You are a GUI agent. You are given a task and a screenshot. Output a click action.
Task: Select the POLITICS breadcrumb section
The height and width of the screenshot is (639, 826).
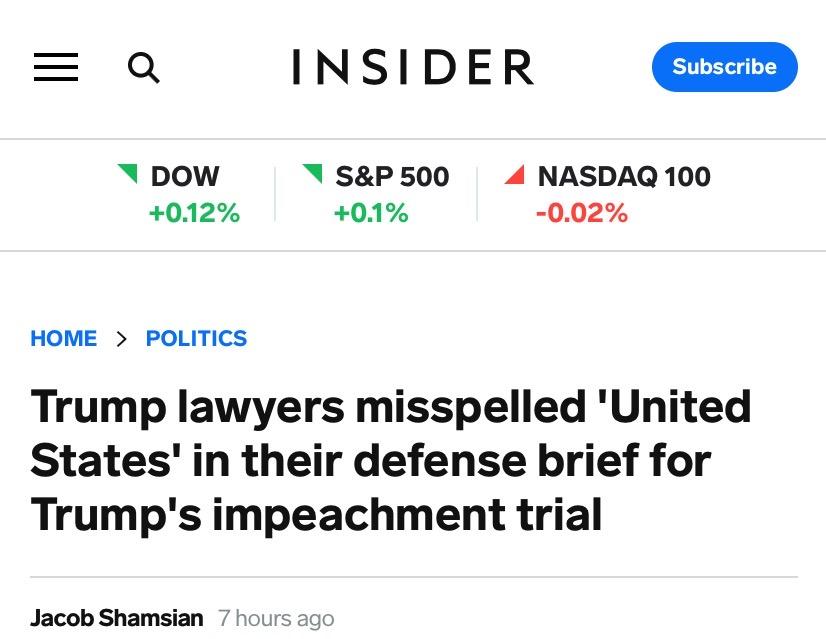coord(196,338)
